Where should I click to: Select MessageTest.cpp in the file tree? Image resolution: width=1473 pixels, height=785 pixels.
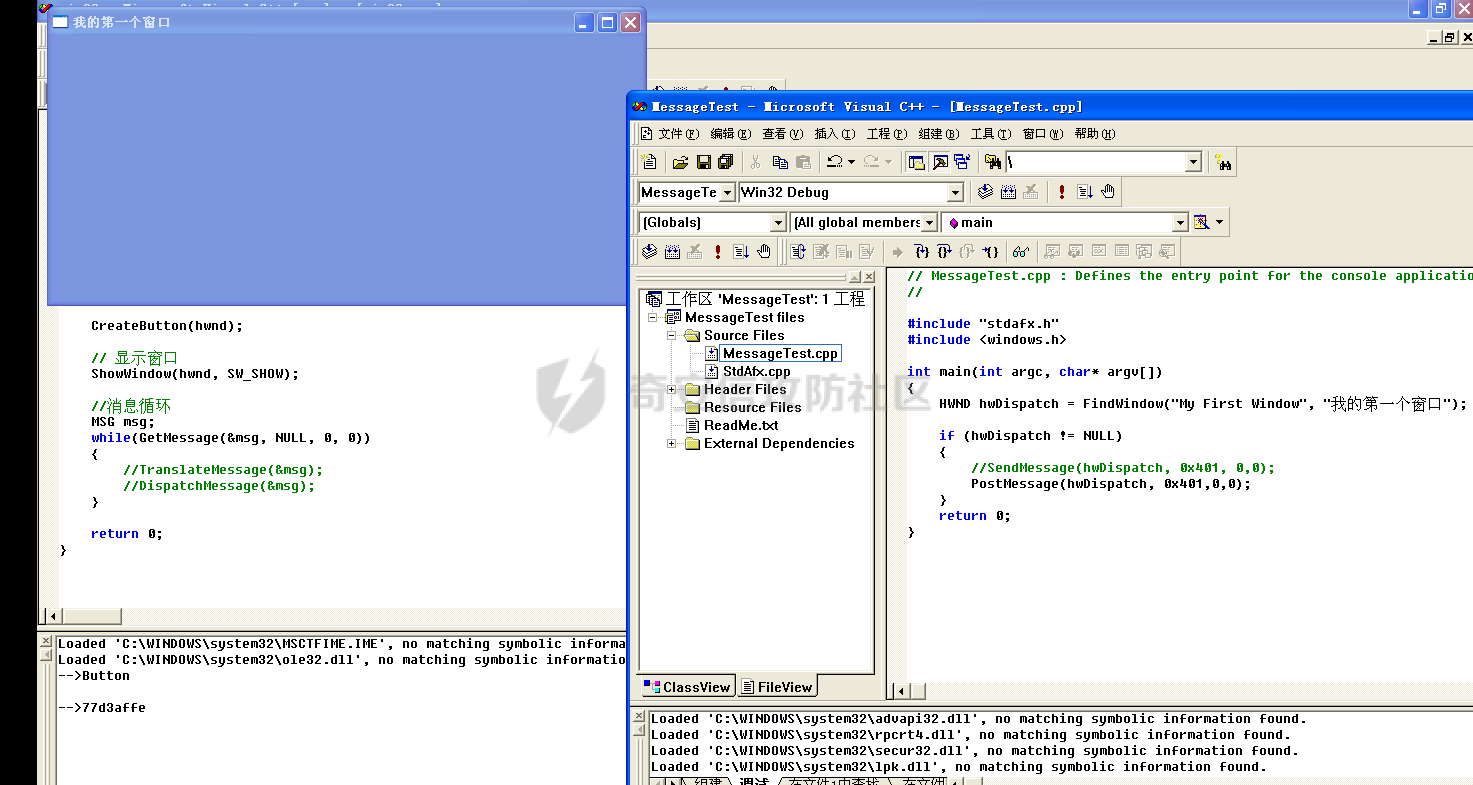[780, 353]
